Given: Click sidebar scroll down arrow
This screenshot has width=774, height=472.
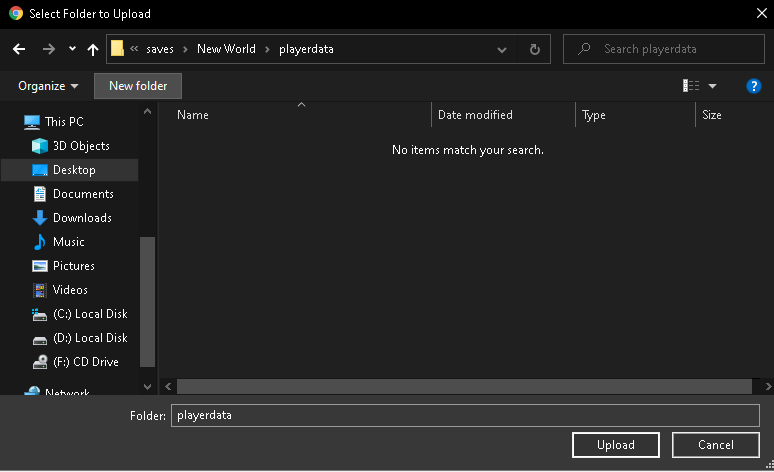Looking at the screenshot, I should click(x=147, y=387).
